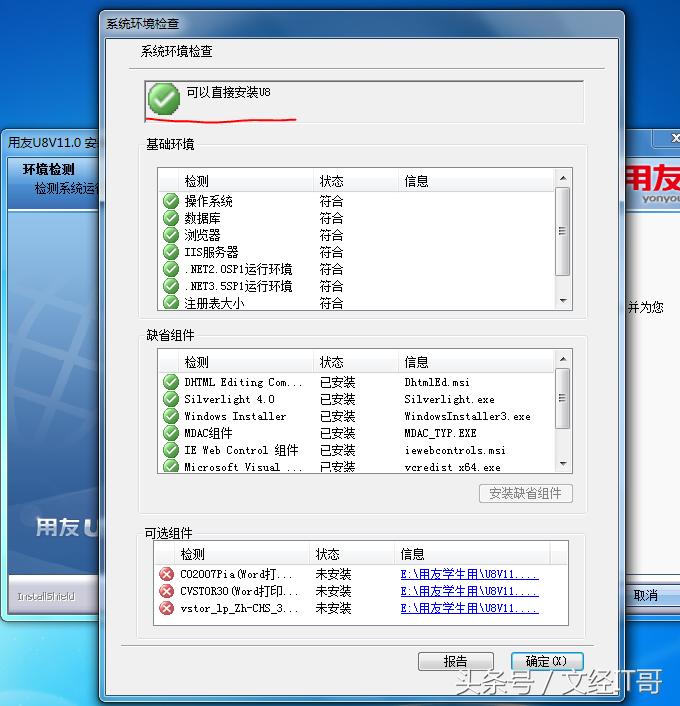Click the 安装缺省组件 button
Viewport: 680px width, 706px height.
click(x=526, y=493)
